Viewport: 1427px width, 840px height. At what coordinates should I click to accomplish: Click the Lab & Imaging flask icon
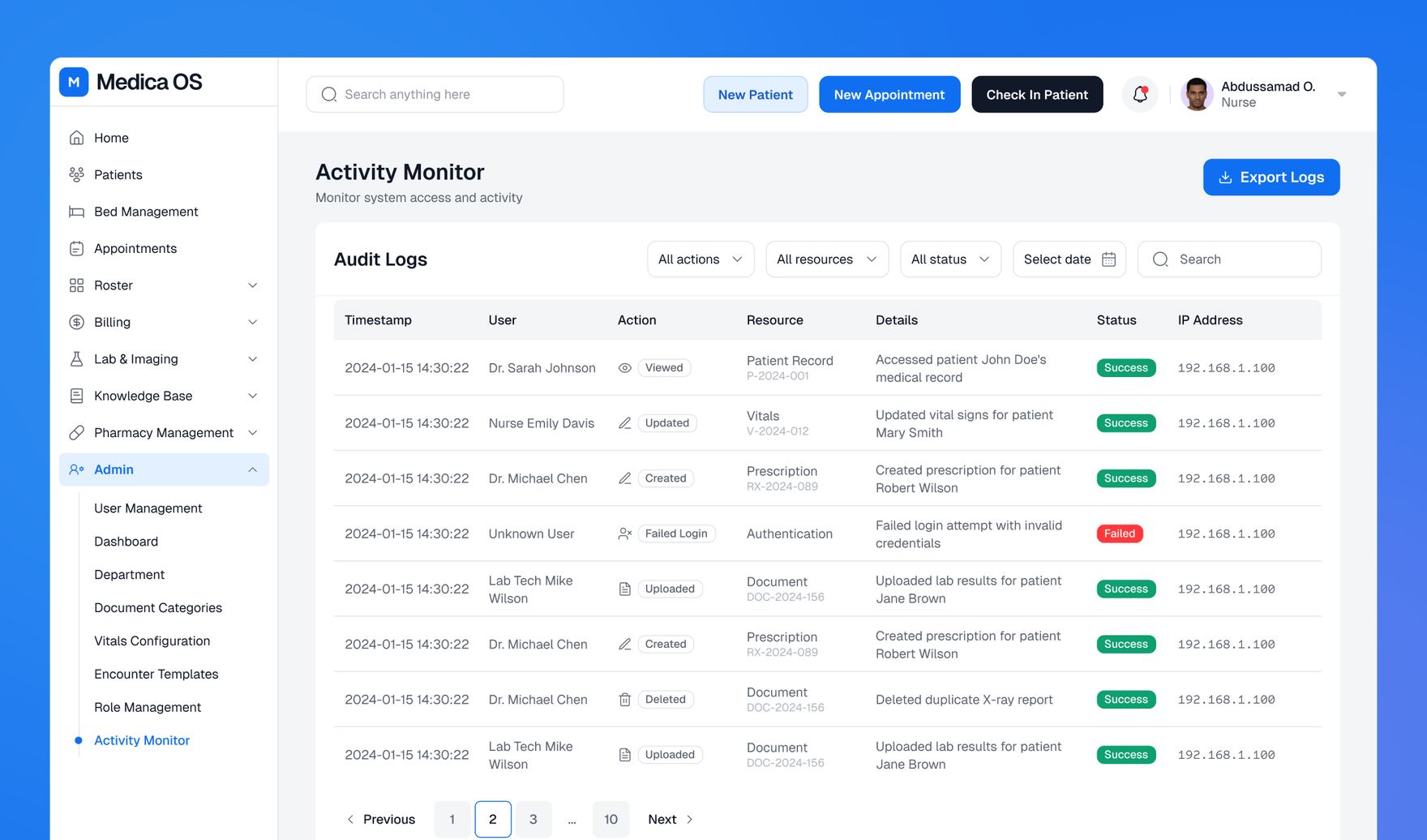pos(76,359)
